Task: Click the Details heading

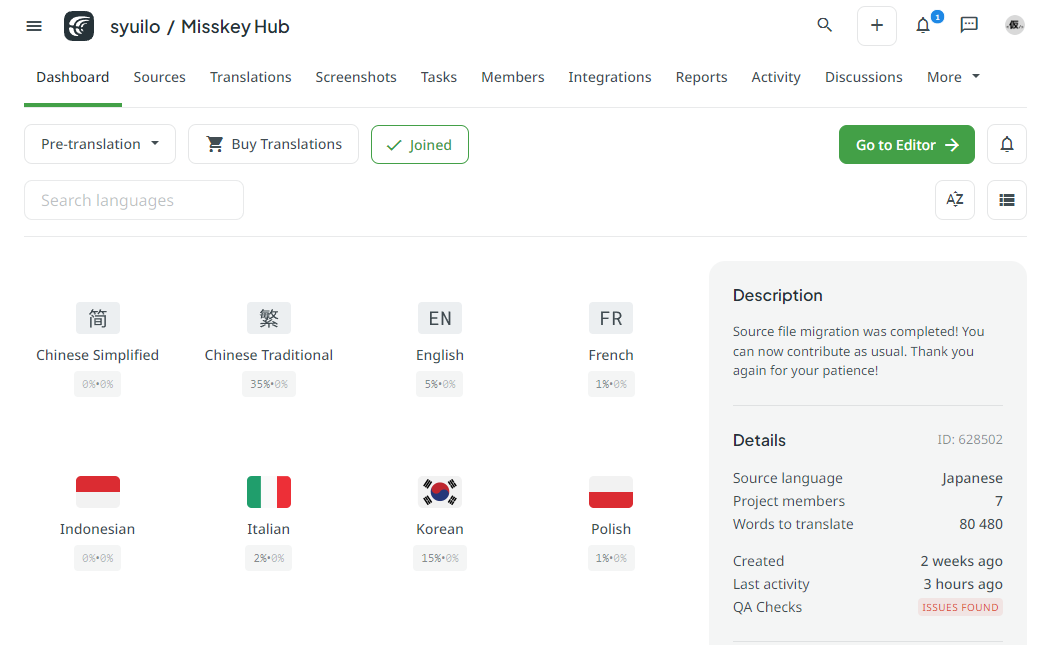Action: pyautogui.click(x=759, y=441)
